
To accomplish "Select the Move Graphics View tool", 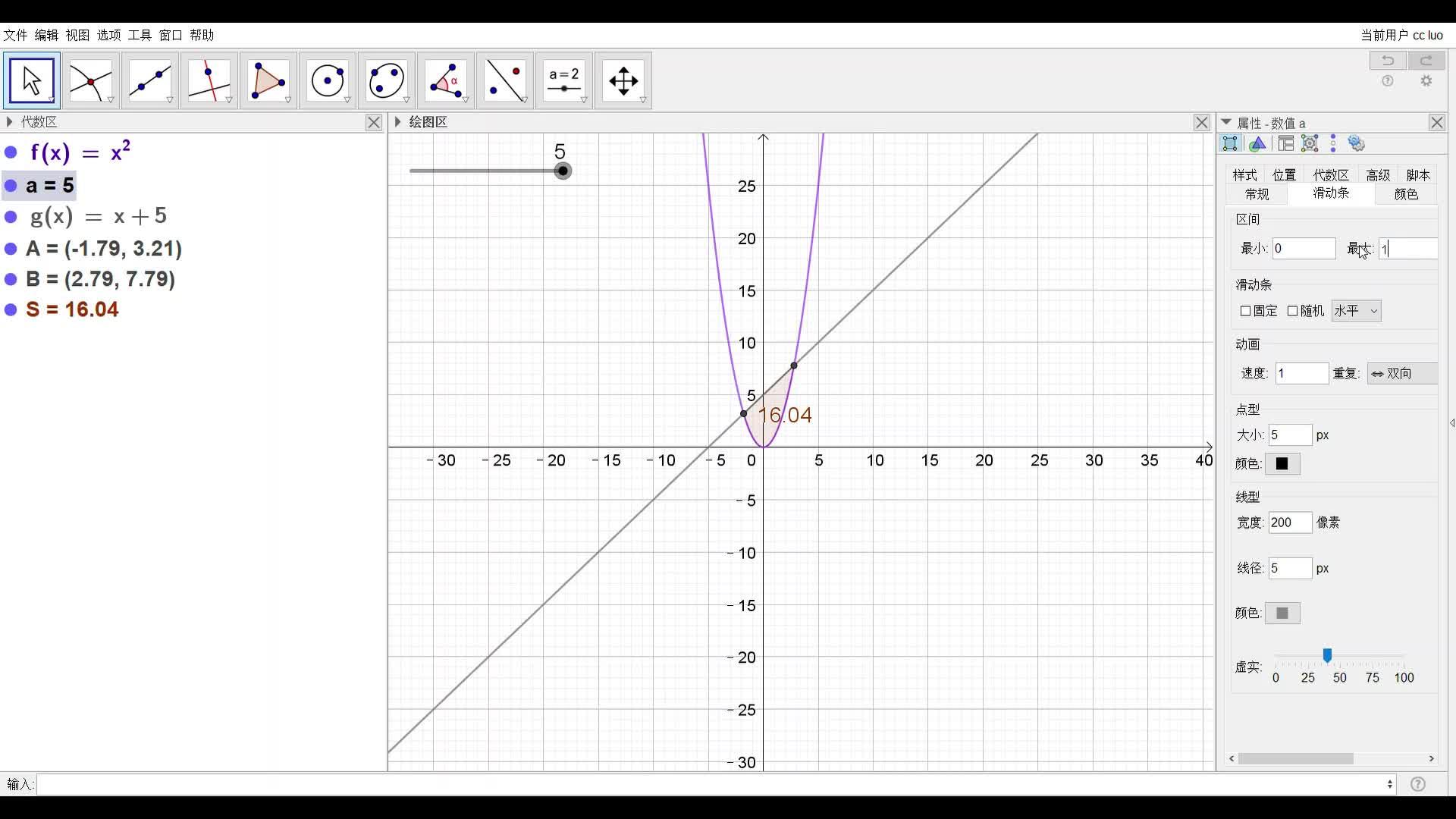I will tap(623, 80).
